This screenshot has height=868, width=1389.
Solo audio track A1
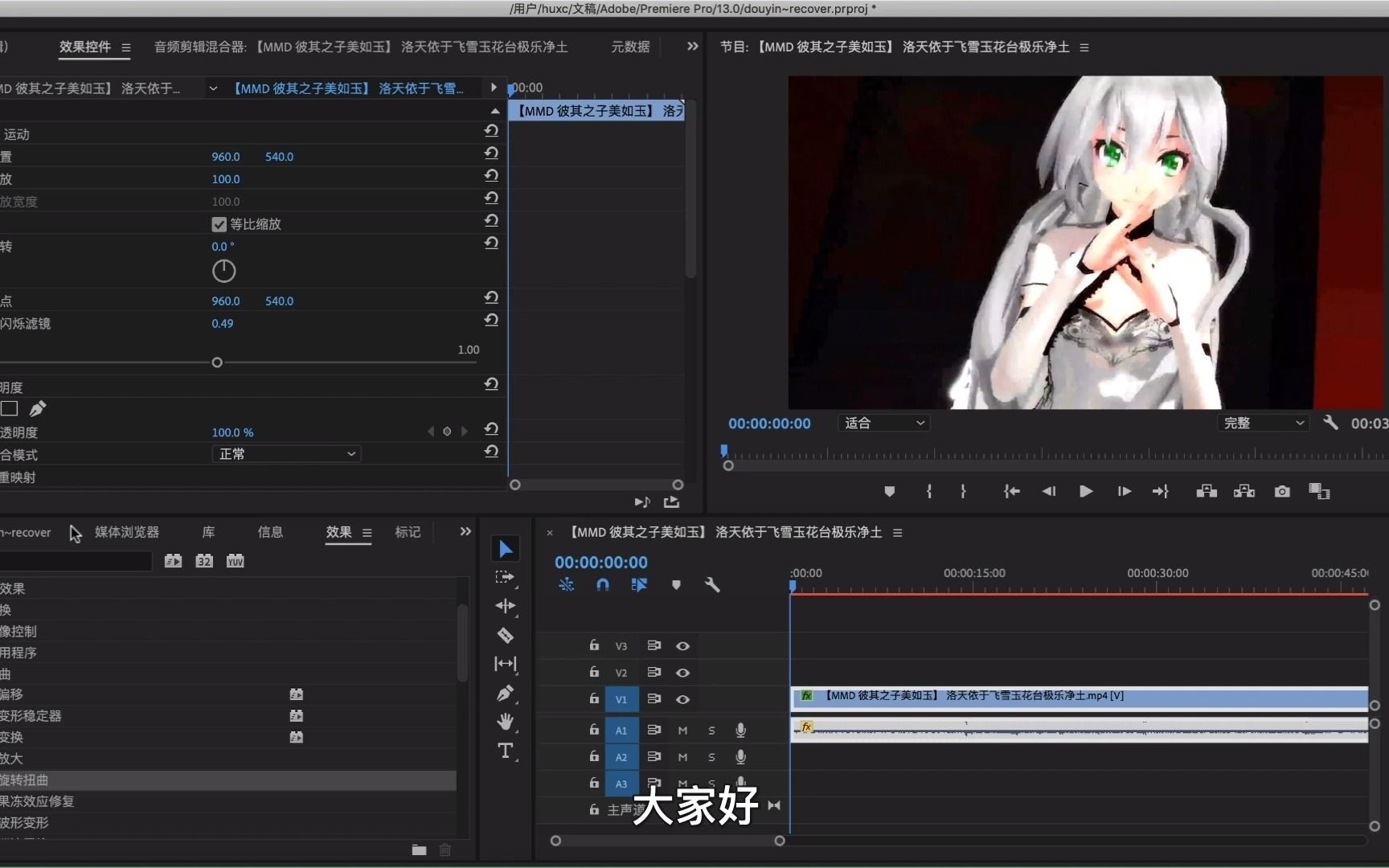pos(711,731)
